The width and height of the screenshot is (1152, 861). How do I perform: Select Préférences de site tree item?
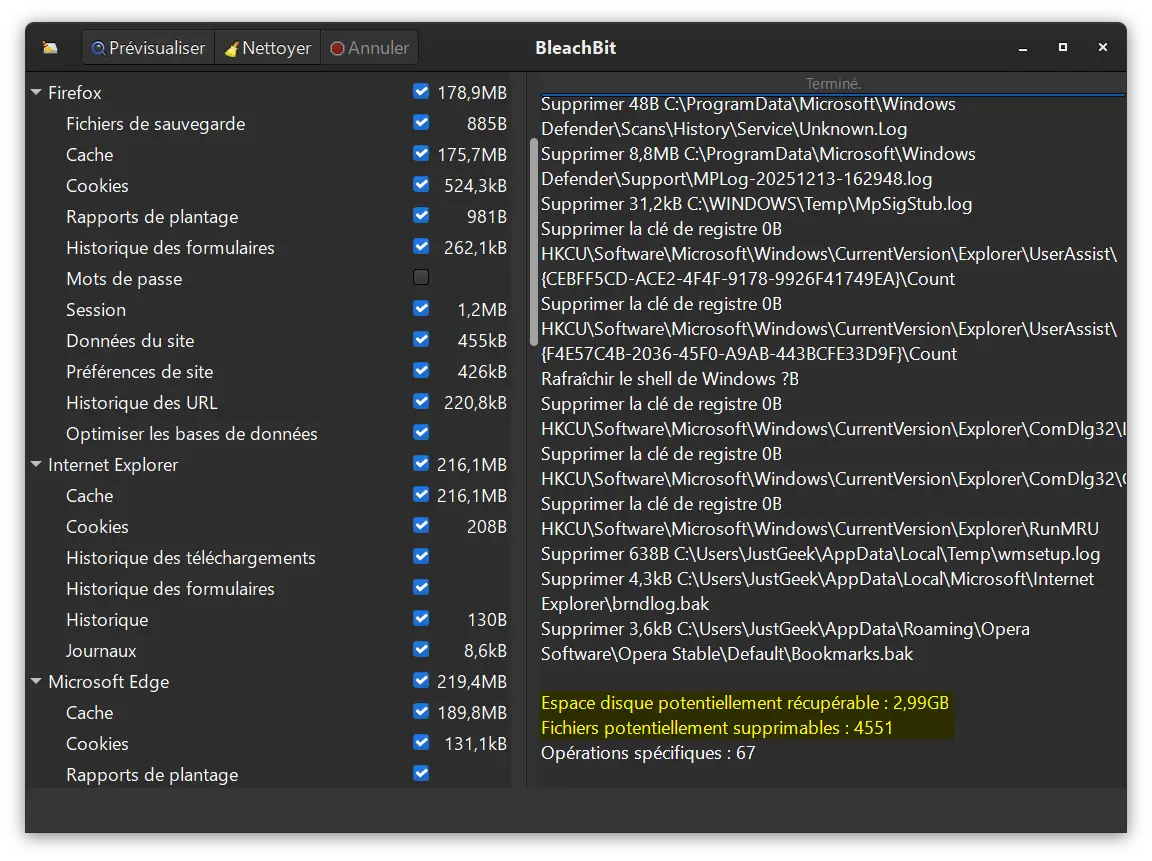point(140,372)
